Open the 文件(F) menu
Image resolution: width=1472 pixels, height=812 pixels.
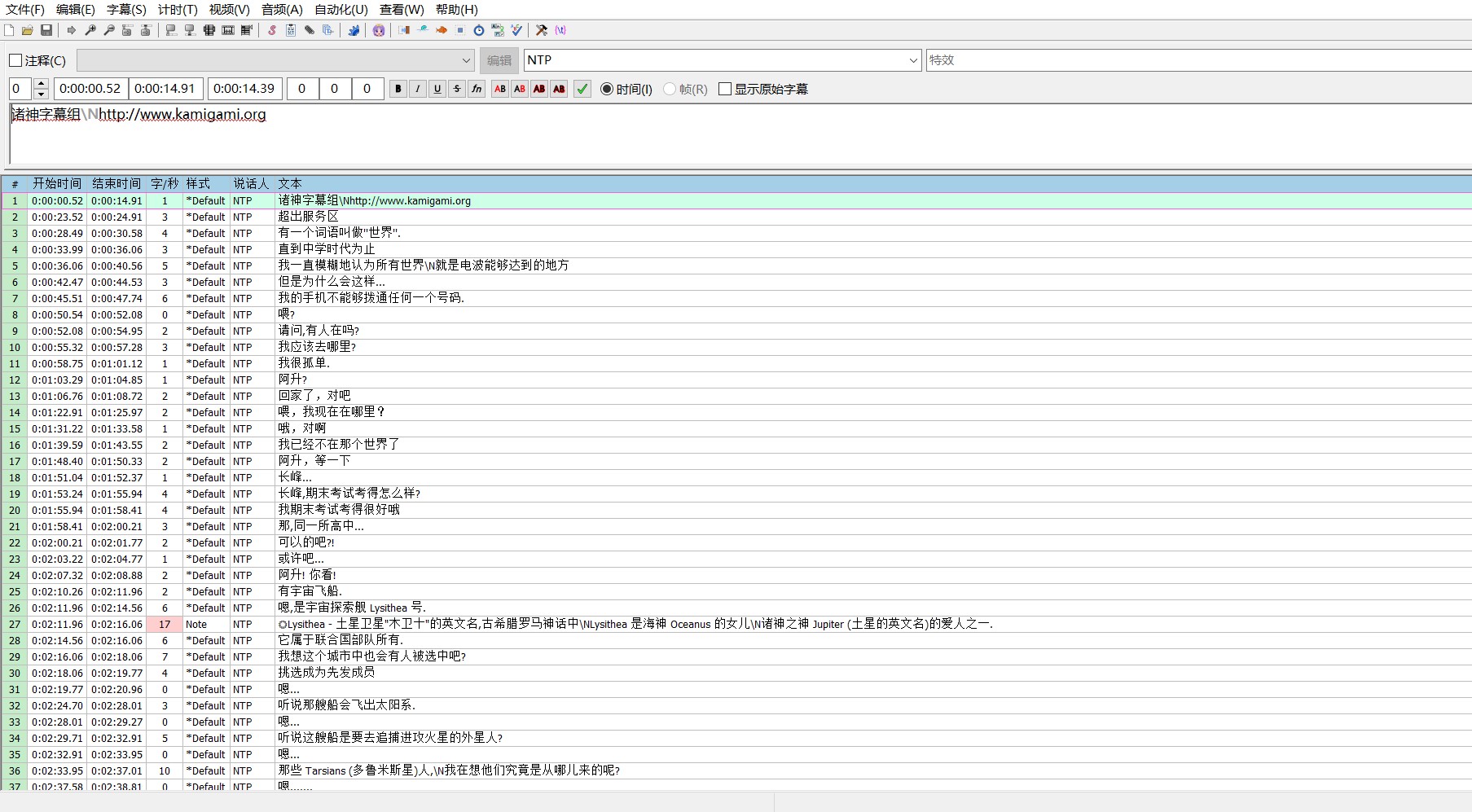coord(25,10)
